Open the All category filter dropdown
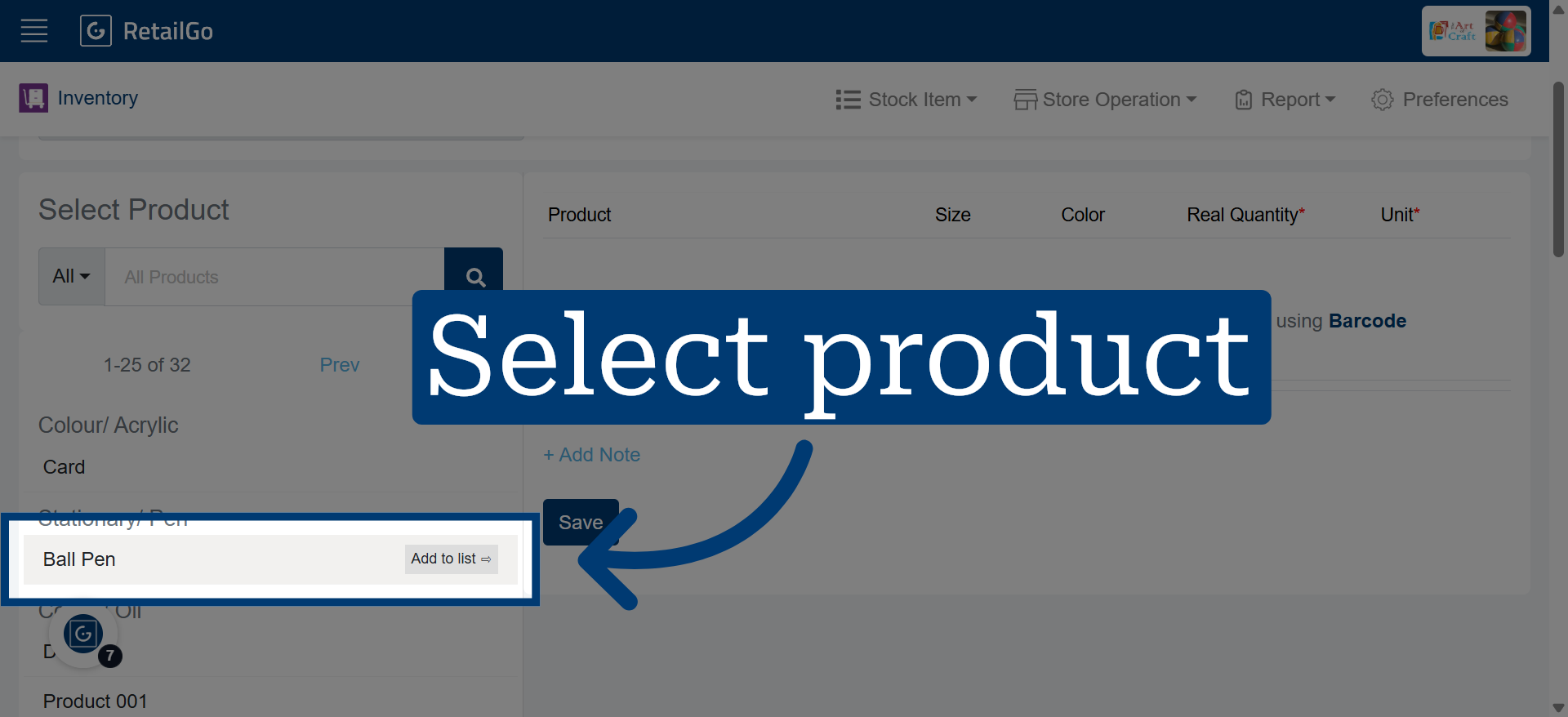 pos(72,276)
